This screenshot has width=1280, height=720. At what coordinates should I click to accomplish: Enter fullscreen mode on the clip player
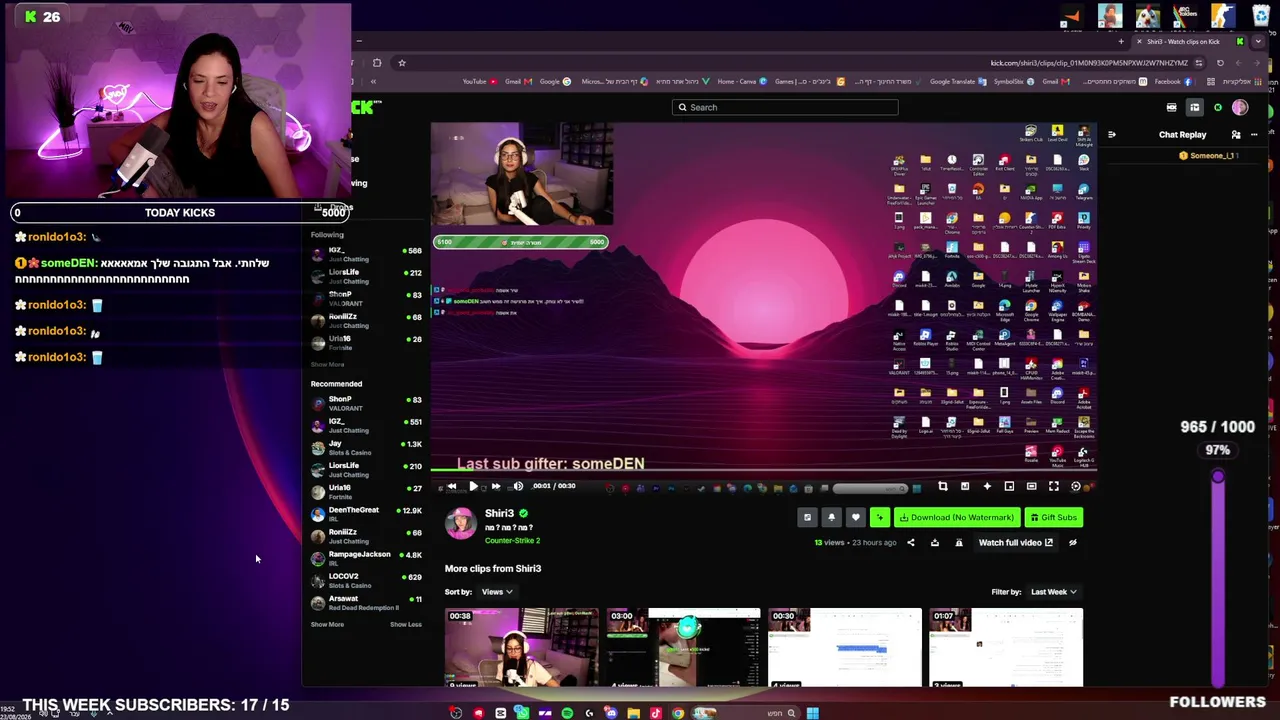(1053, 486)
